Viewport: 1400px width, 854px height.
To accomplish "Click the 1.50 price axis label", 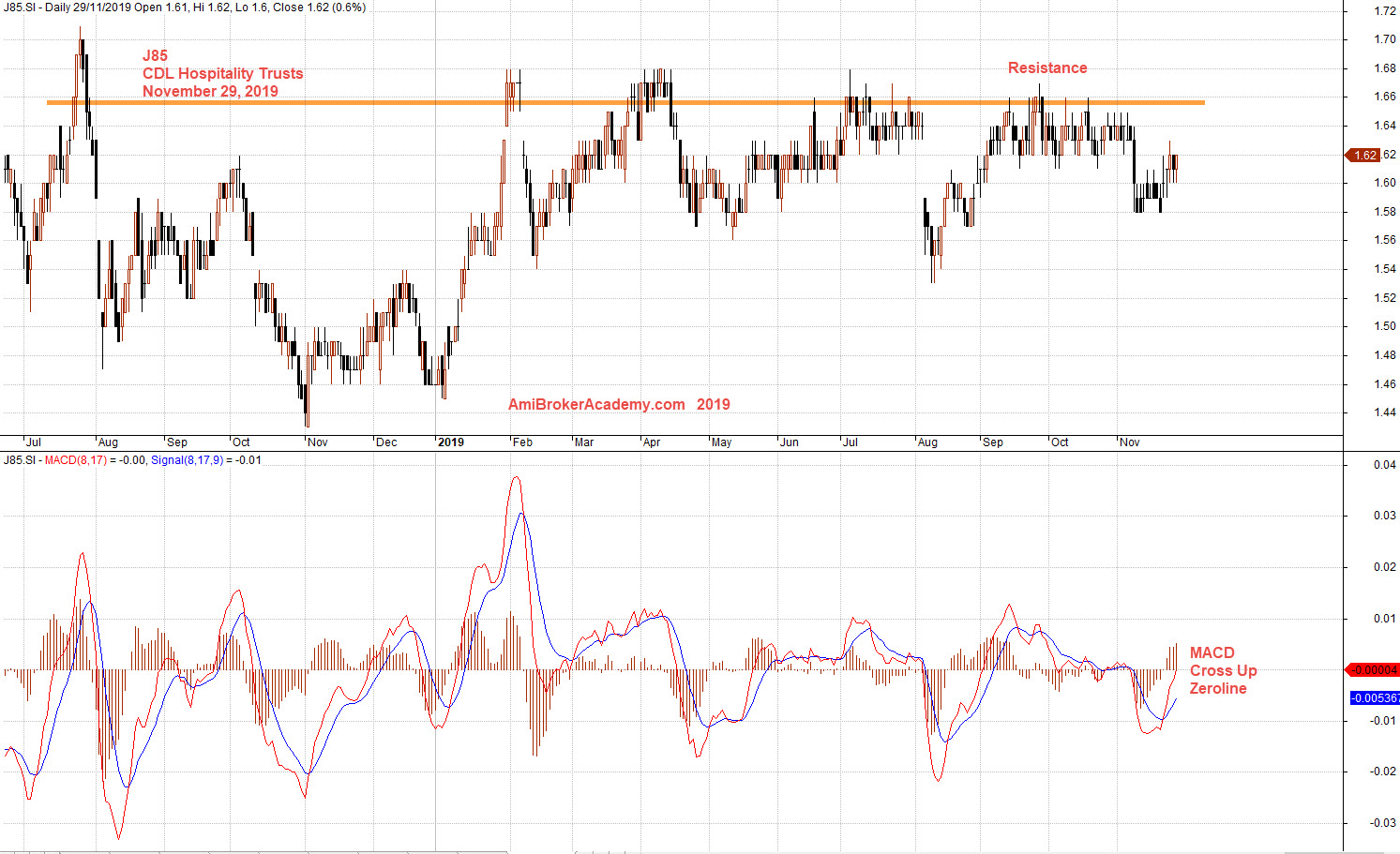I will [x=1384, y=326].
